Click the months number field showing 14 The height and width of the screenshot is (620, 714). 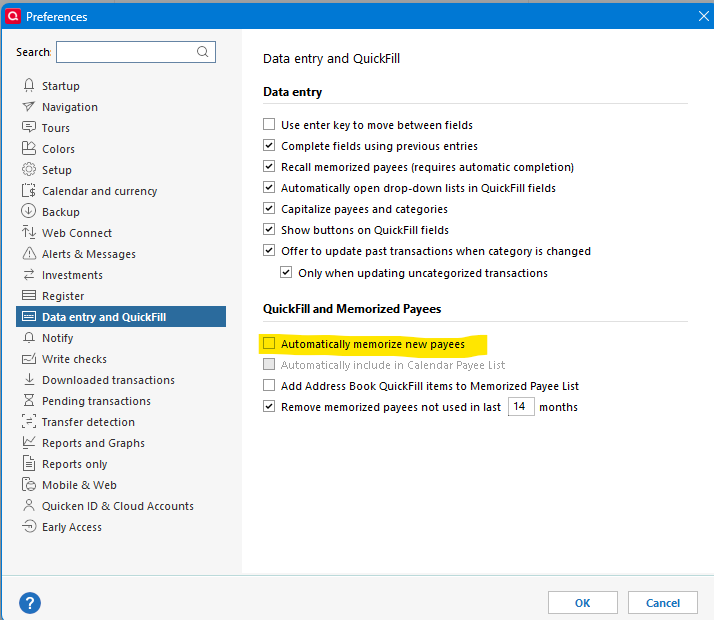point(521,407)
